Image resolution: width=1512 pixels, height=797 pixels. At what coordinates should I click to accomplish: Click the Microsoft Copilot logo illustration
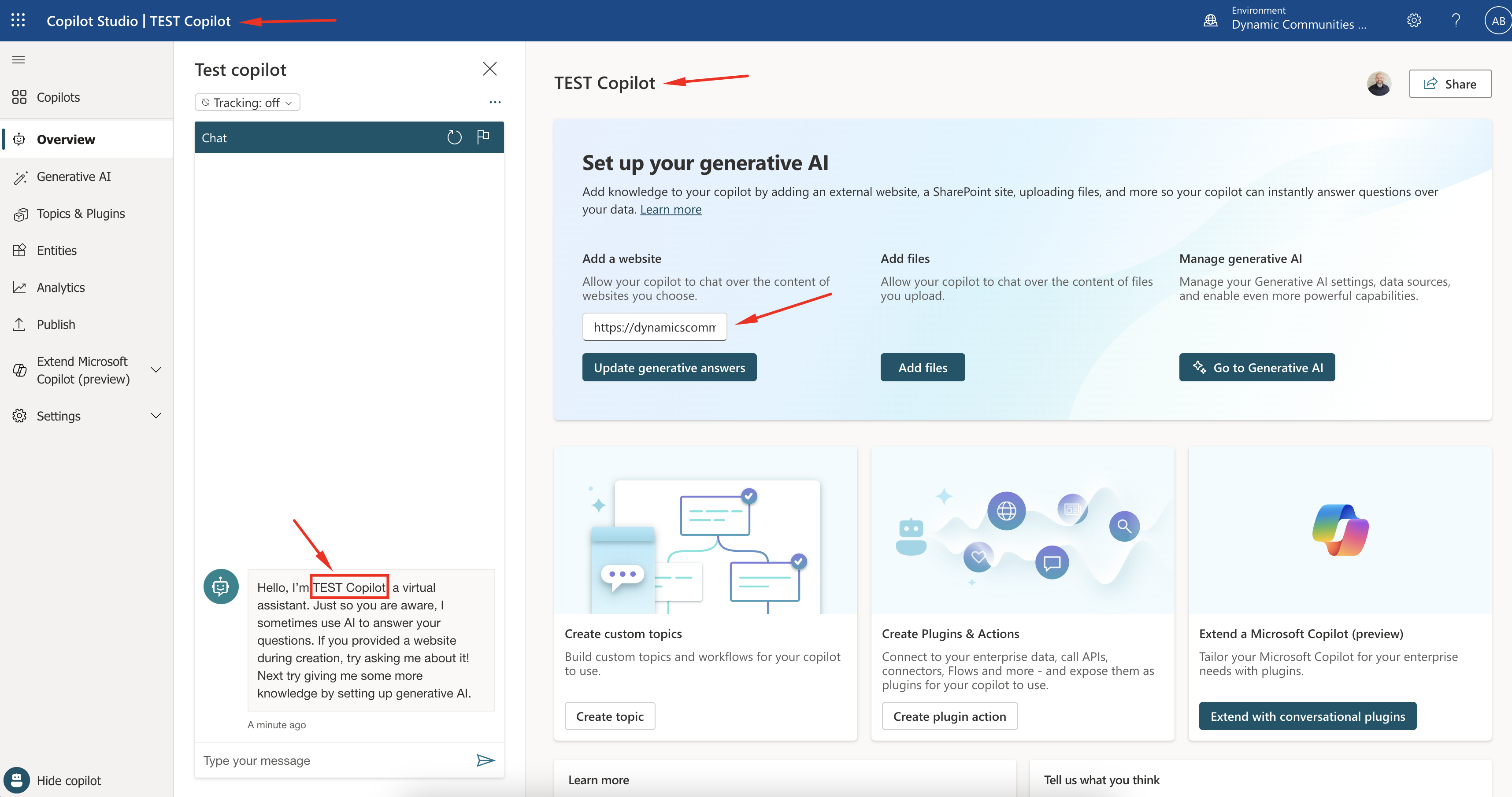1340,530
